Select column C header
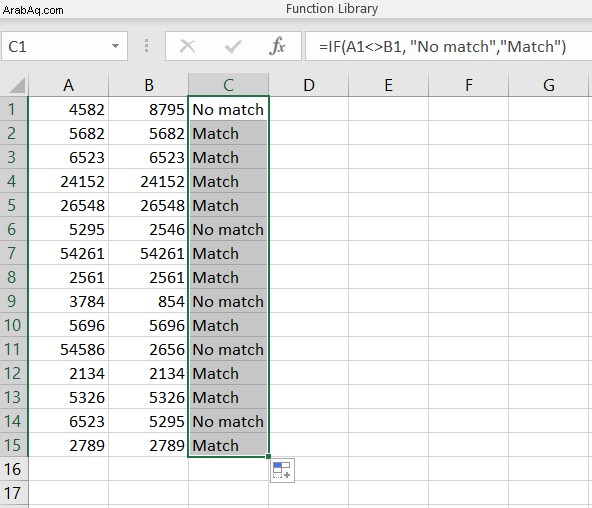Viewport: 592px width, 508px height. 228,85
